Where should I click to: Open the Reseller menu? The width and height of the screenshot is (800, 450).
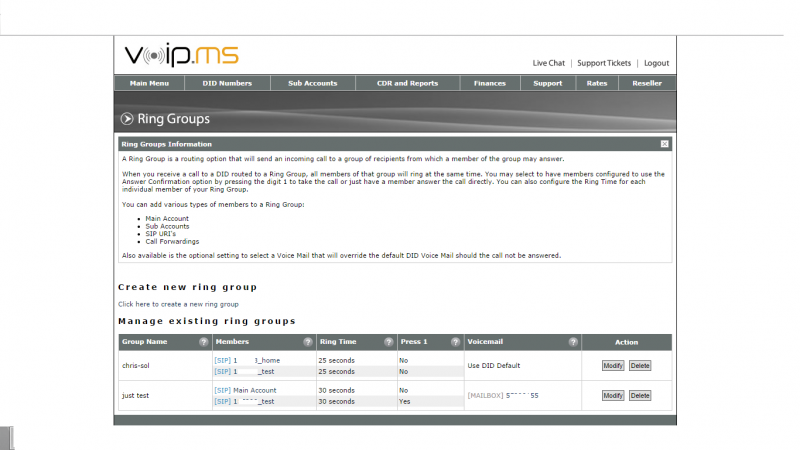point(647,83)
